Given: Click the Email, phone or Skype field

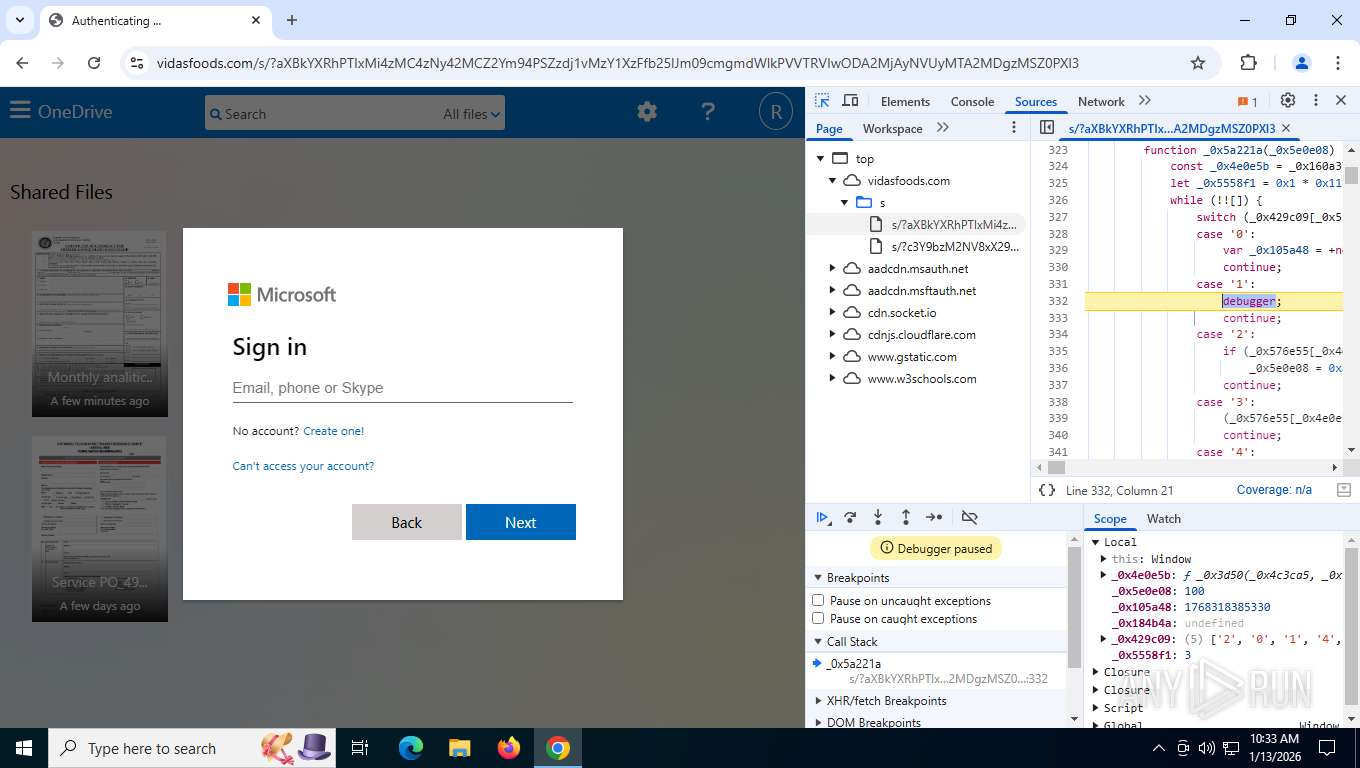Looking at the screenshot, I should (402, 388).
